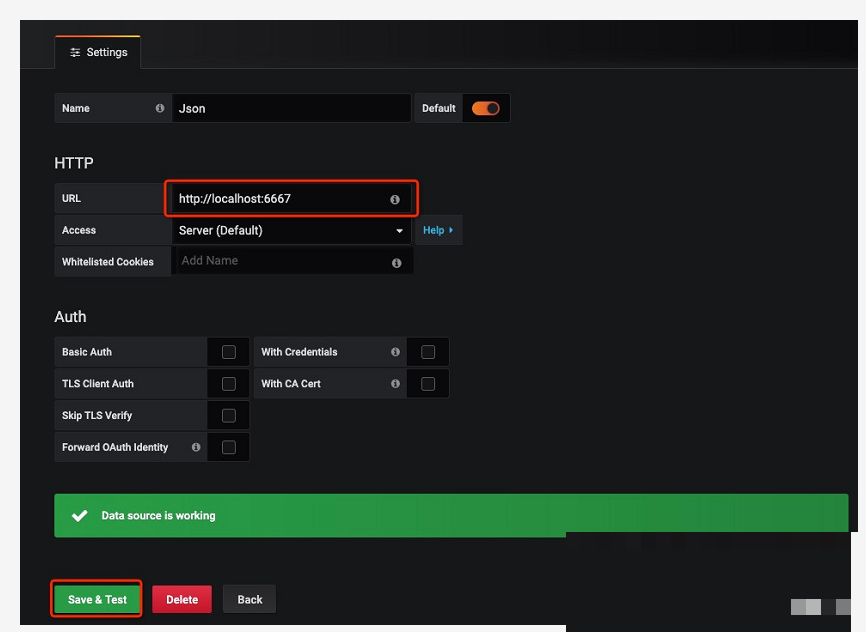Screen dimensions: 866x632
Task: Enable the Skip TLS Verify checkbox
Action: pyautogui.click(x=229, y=415)
